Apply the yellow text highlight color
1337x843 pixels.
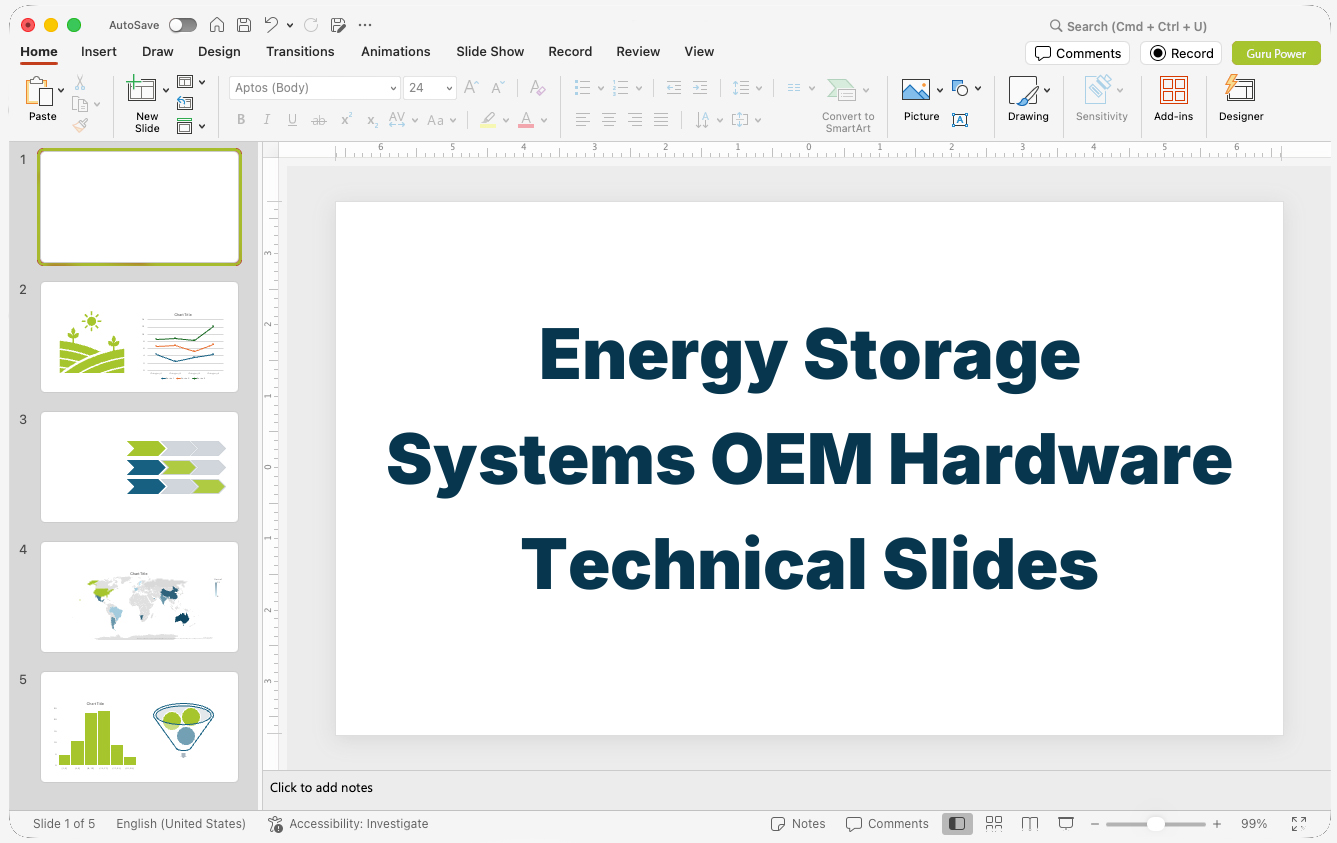pos(487,120)
